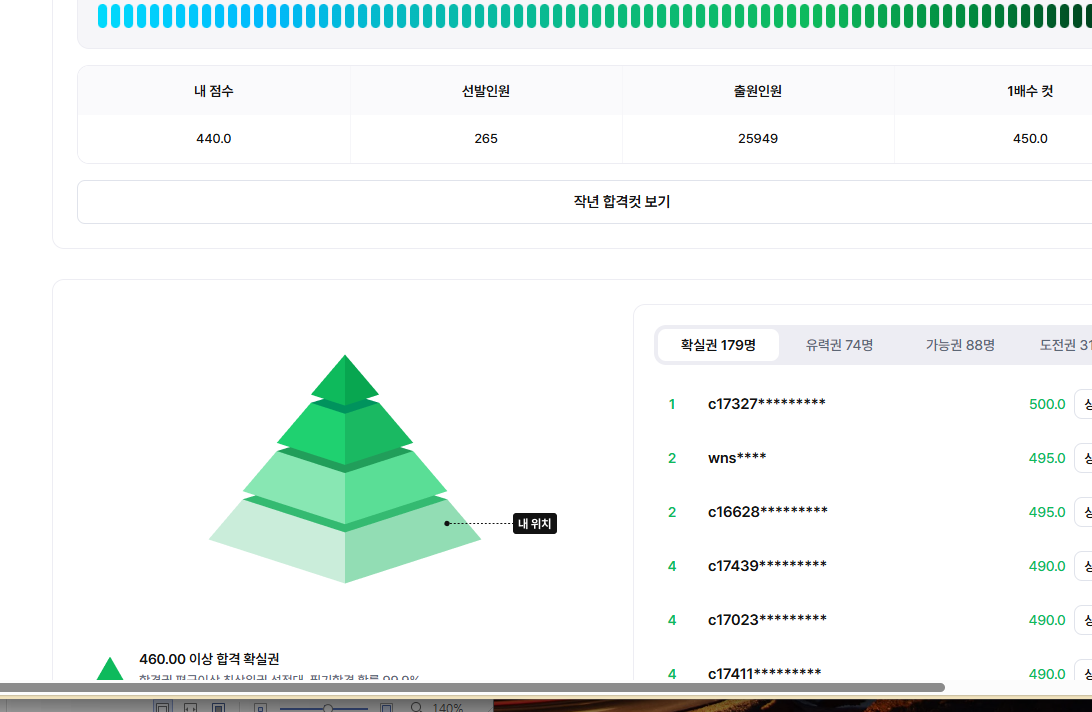This screenshot has height=712, width=1092.
Task: Click the 선발인원 column header
Action: [x=485, y=91]
